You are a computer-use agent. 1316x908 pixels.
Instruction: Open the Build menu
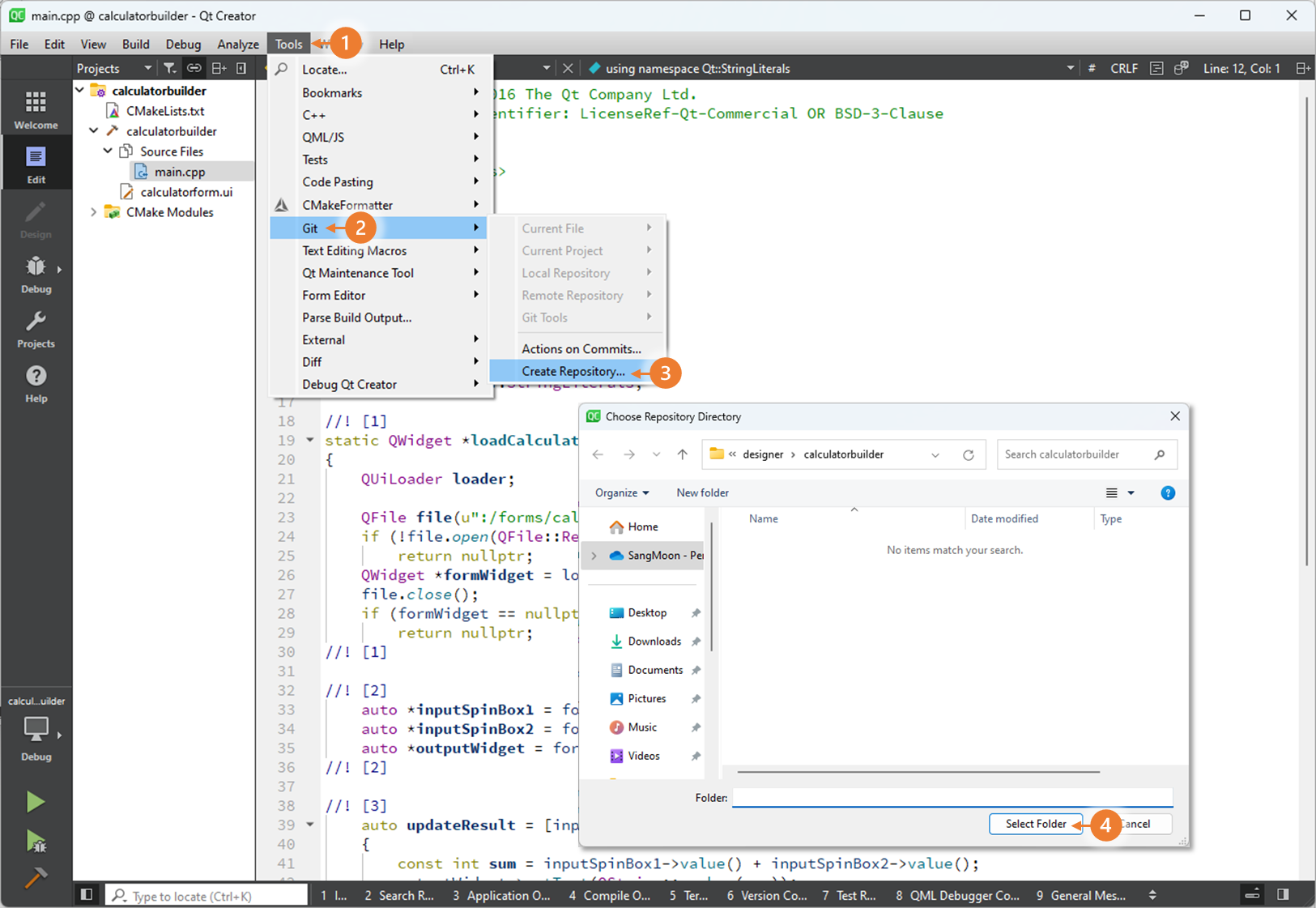point(135,44)
